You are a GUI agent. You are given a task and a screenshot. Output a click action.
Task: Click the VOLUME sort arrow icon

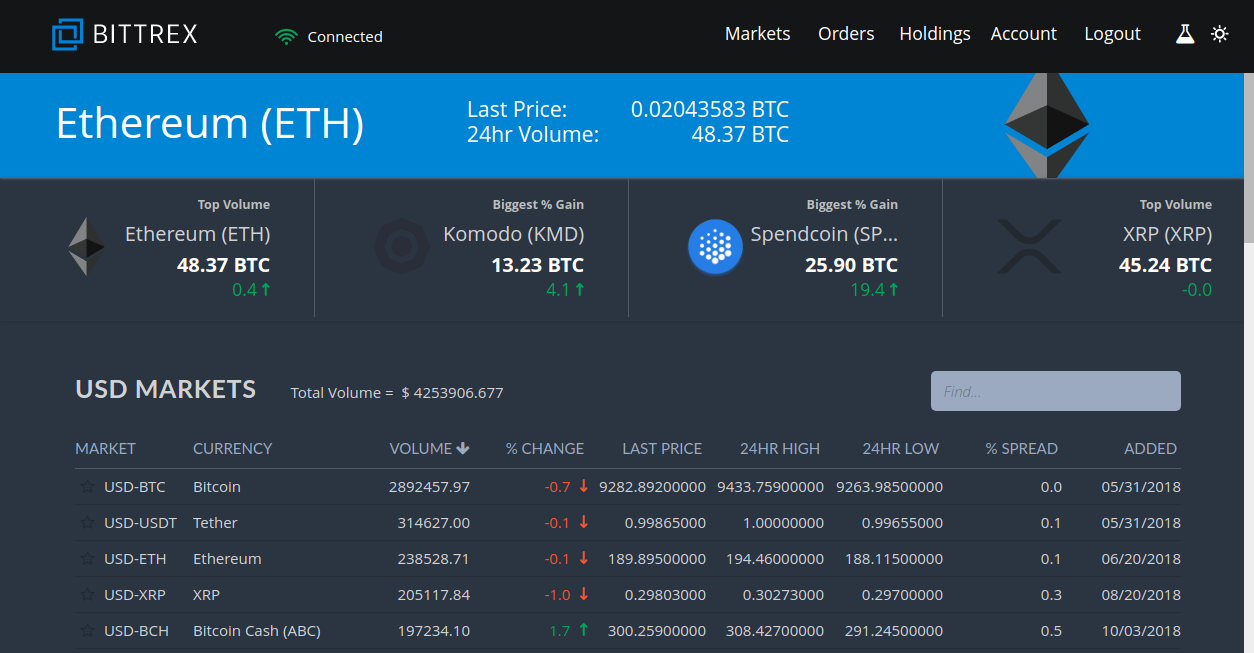(x=463, y=448)
